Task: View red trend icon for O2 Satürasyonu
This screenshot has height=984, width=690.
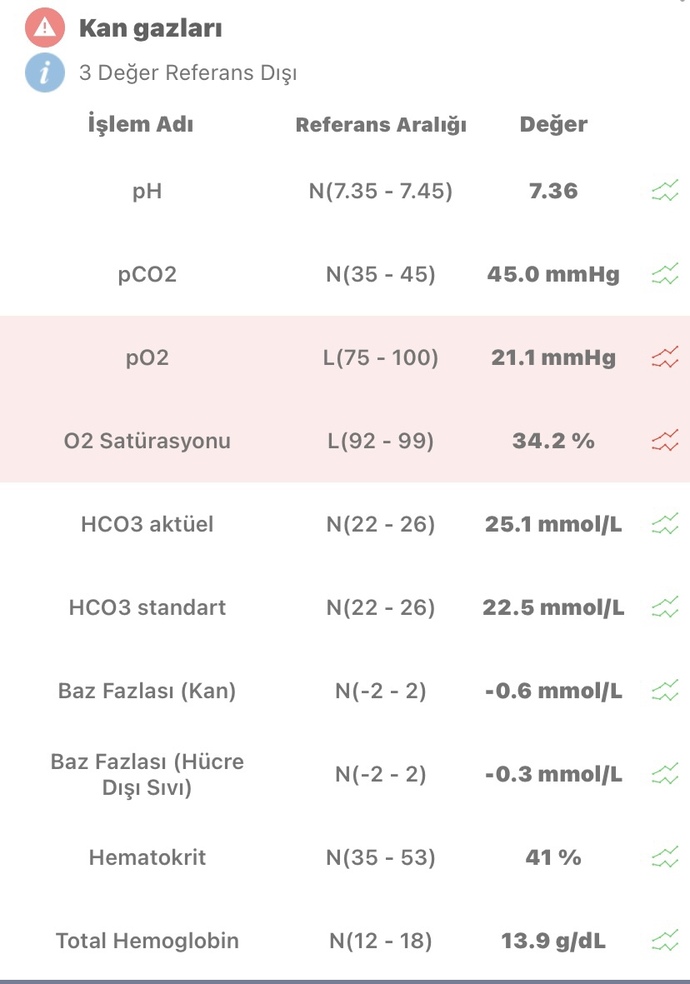Action: point(665,441)
